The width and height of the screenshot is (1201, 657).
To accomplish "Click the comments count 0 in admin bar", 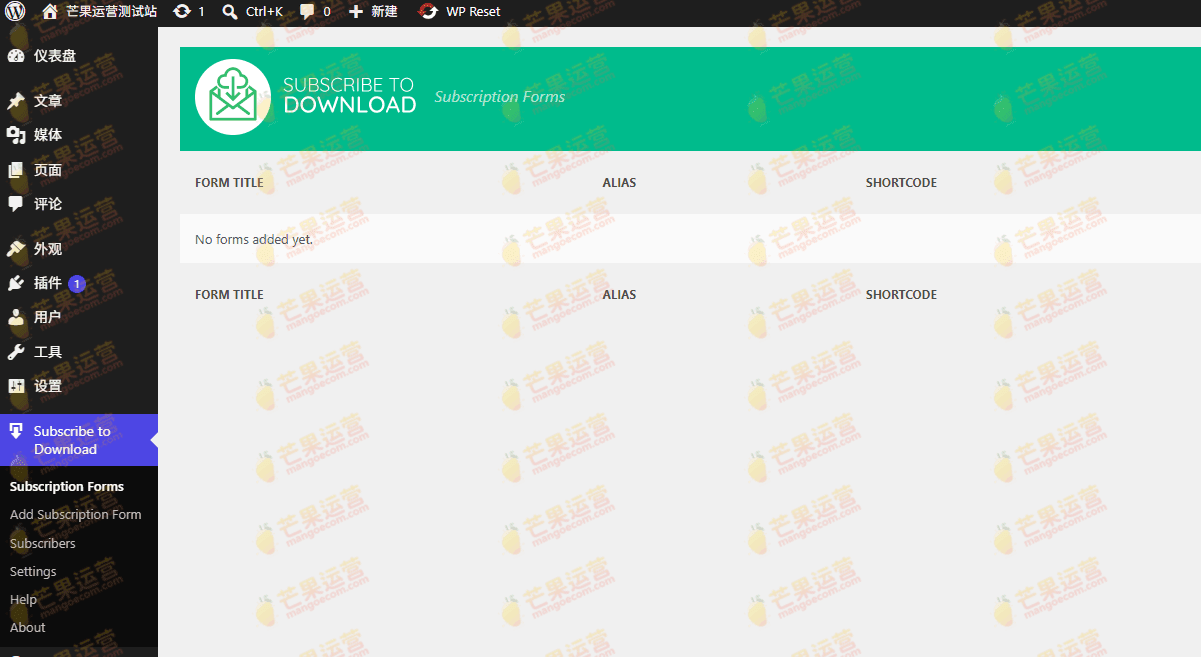I will pos(327,12).
